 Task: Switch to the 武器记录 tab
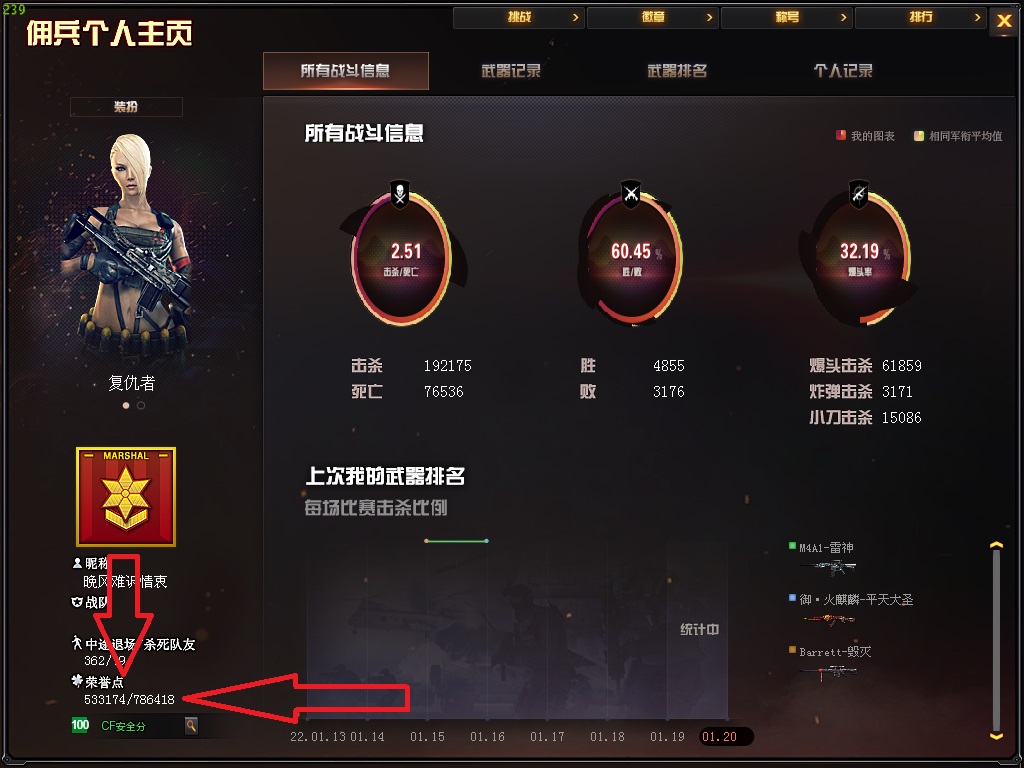511,71
